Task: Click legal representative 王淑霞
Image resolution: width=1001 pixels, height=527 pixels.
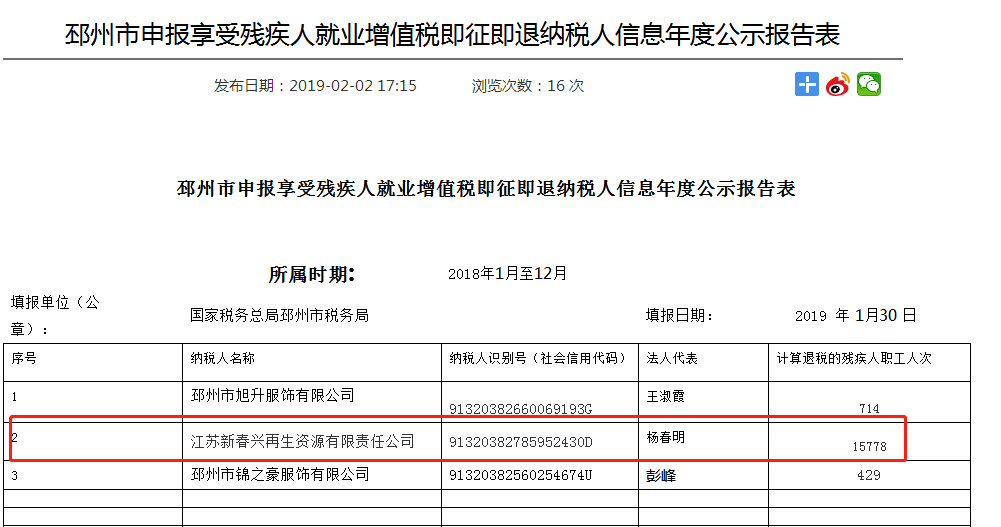Action: point(665,396)
